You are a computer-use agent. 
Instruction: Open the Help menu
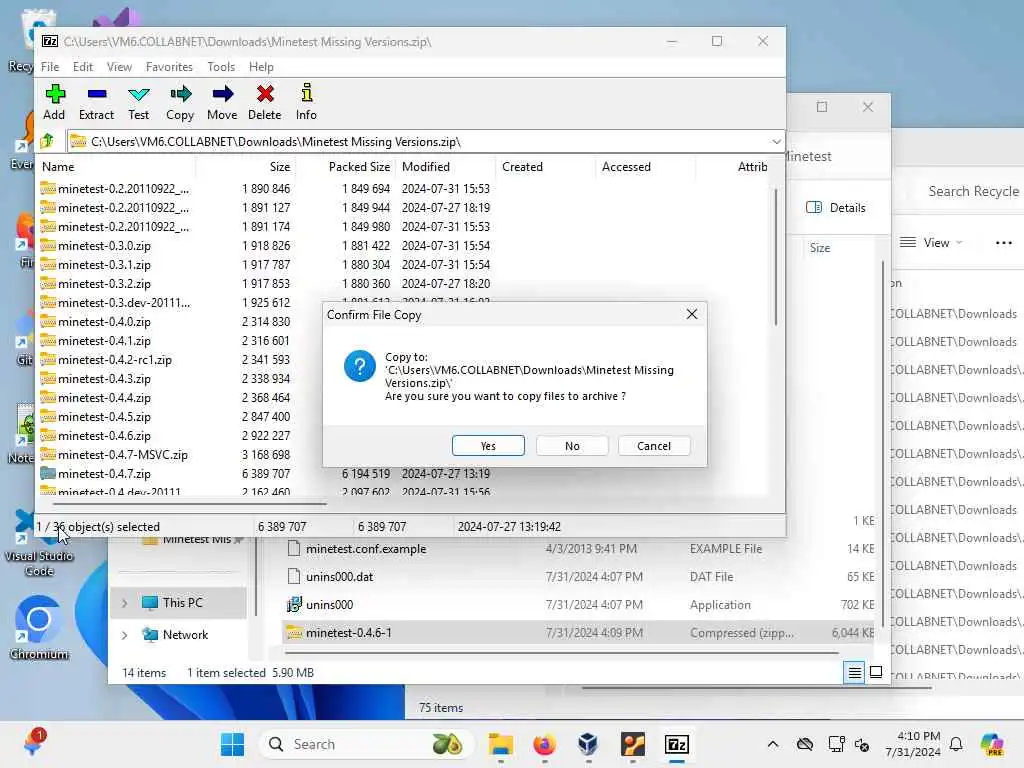point(261,67)
